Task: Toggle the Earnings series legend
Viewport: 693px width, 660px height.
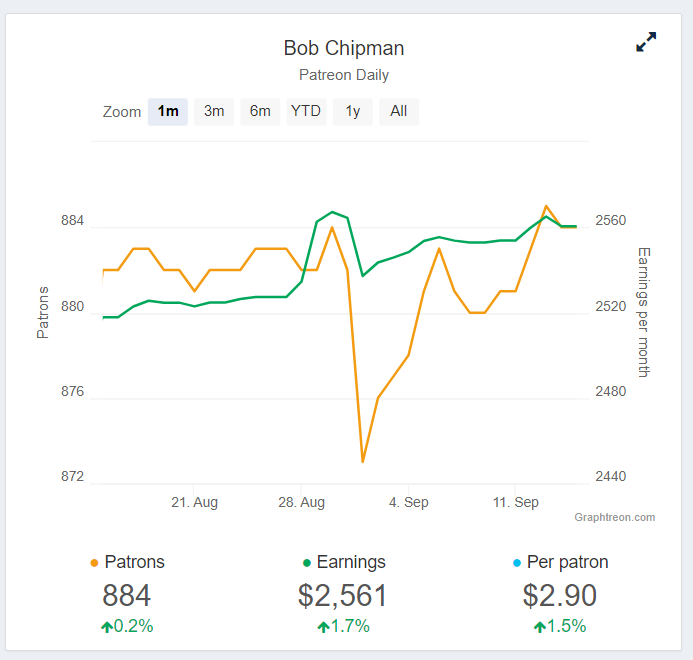Action: pyautogui.click(x=344, y=562)
